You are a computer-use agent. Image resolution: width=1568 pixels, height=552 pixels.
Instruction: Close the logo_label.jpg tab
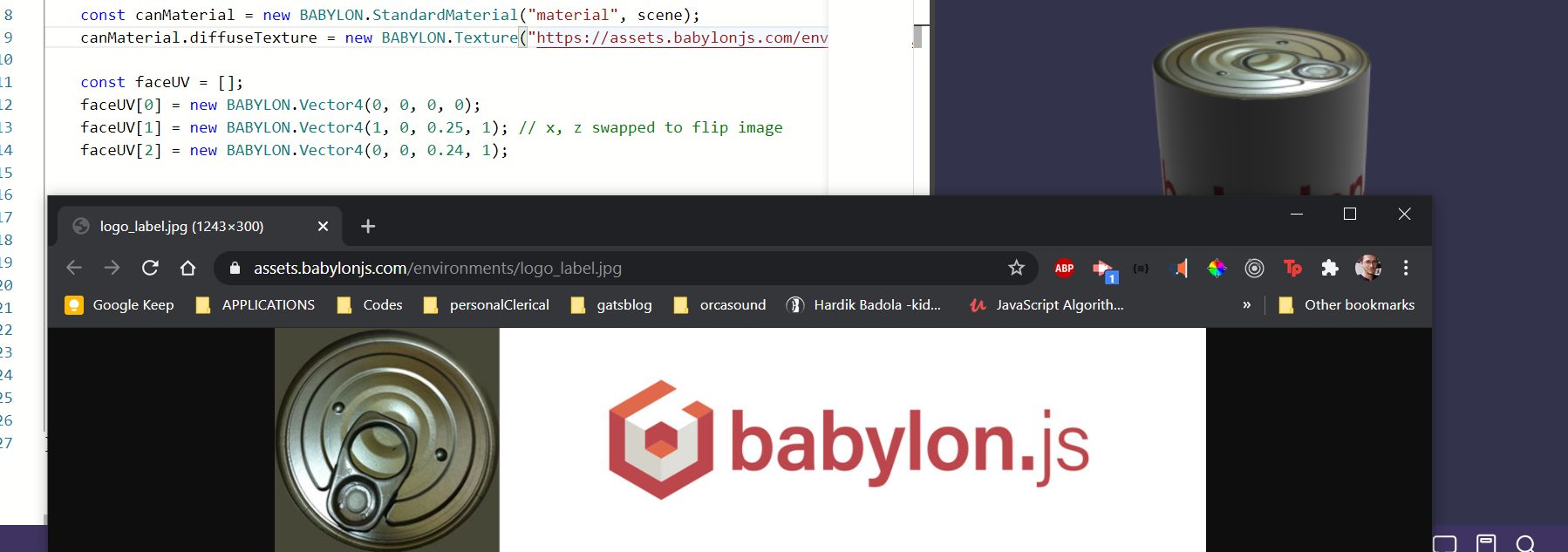pyautogui.click(x=323, y=226)
